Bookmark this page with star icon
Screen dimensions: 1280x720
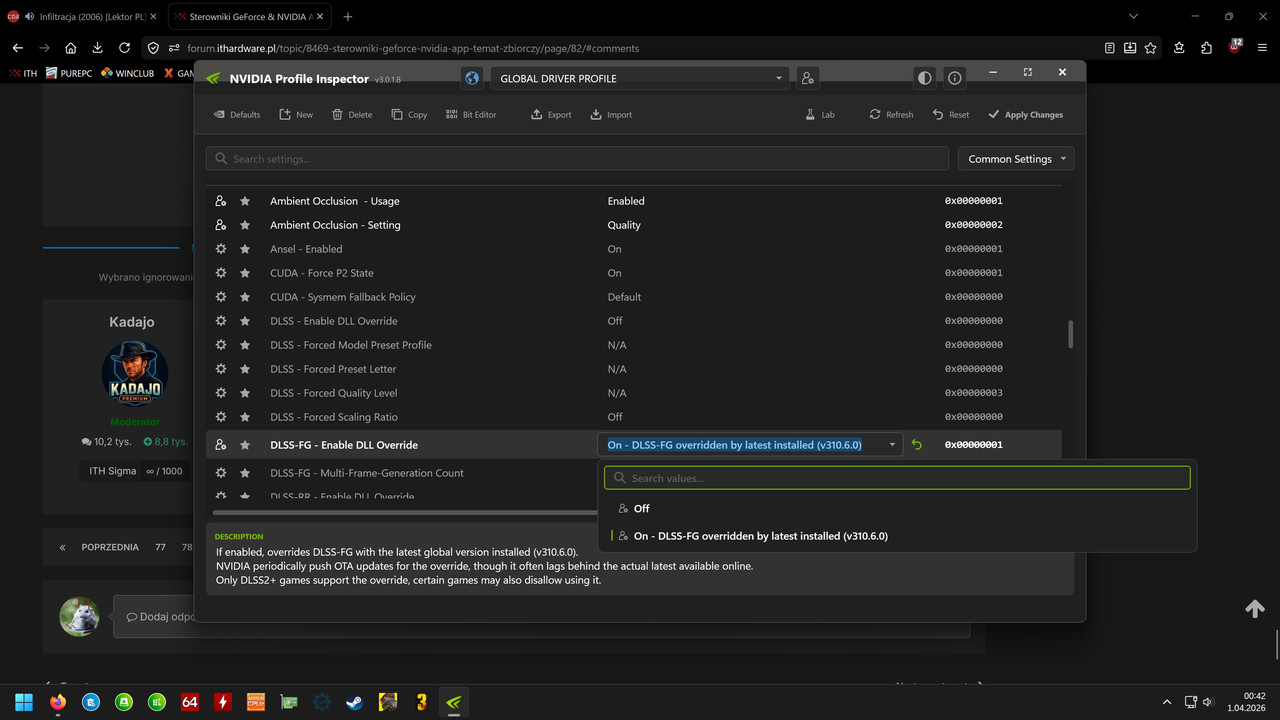click(x=1151, y=48)
